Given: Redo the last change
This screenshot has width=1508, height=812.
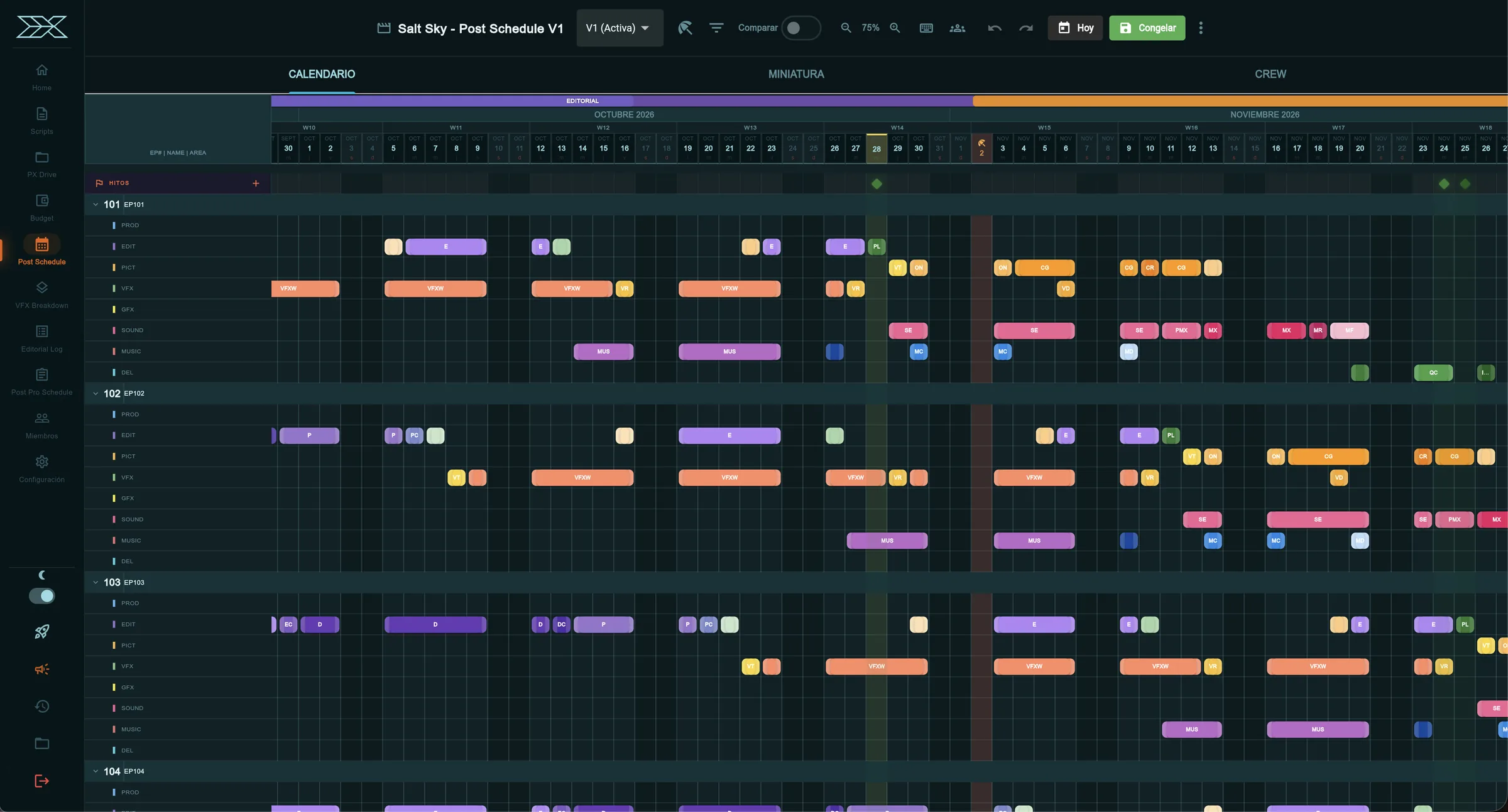Looking at the screenshot, I should (x=1026, y=28).
